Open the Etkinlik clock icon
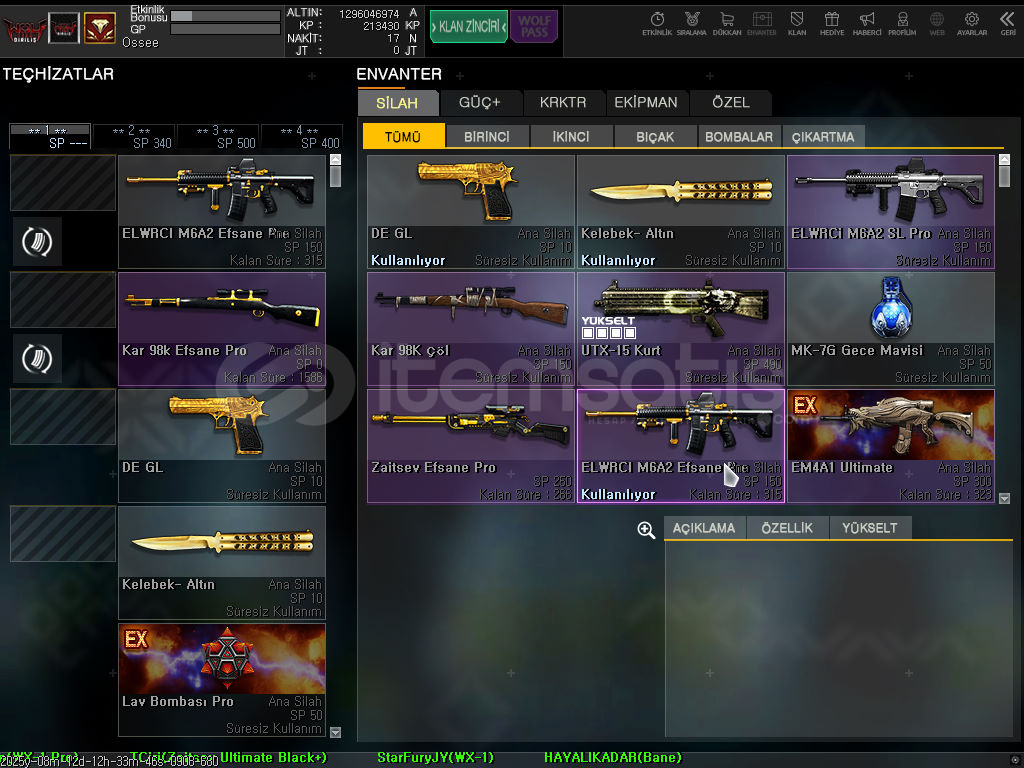The width and height of the screenshot is (1024, 768). (657, 23)
